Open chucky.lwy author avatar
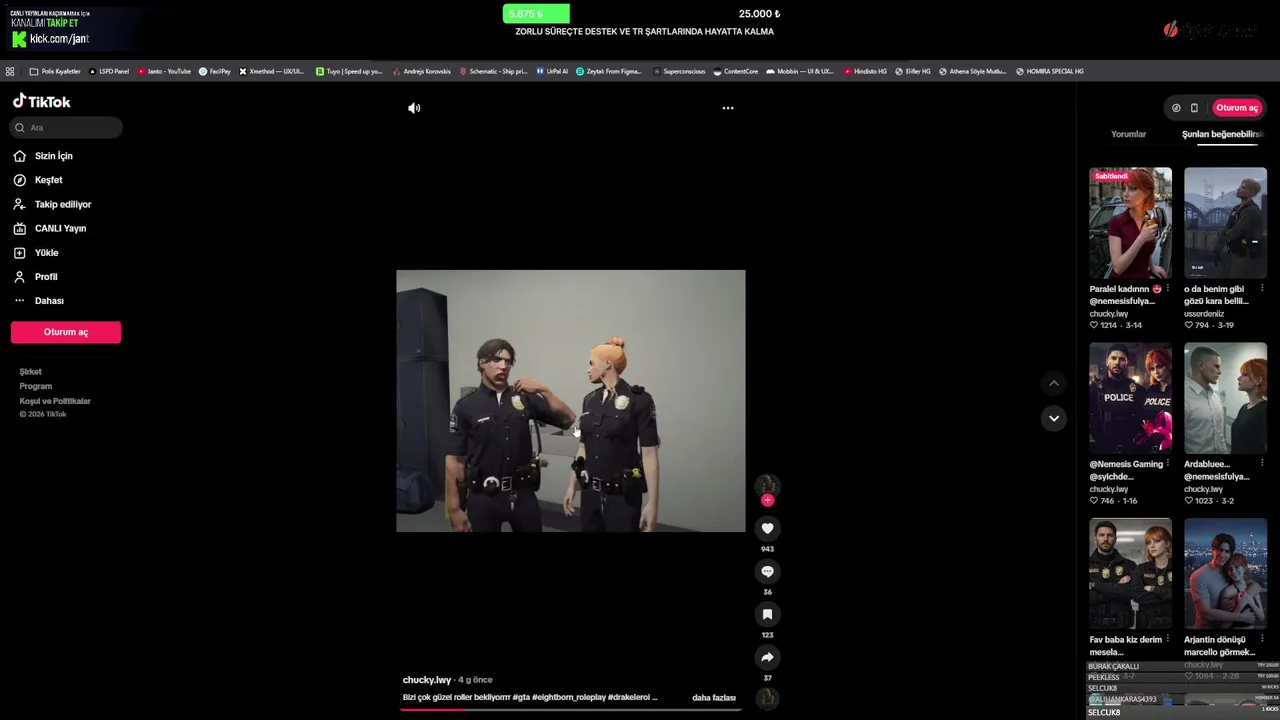Viewport: 1280px width, 720px height. (767, 486)
